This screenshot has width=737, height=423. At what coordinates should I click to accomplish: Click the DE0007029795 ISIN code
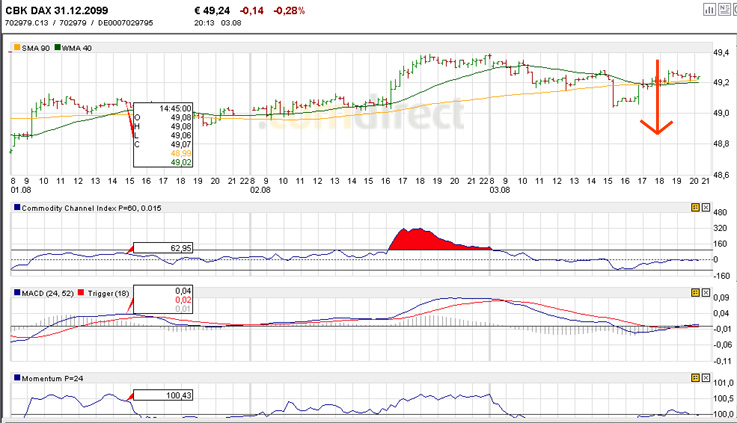pyautogui.click(x=125, y=23)
